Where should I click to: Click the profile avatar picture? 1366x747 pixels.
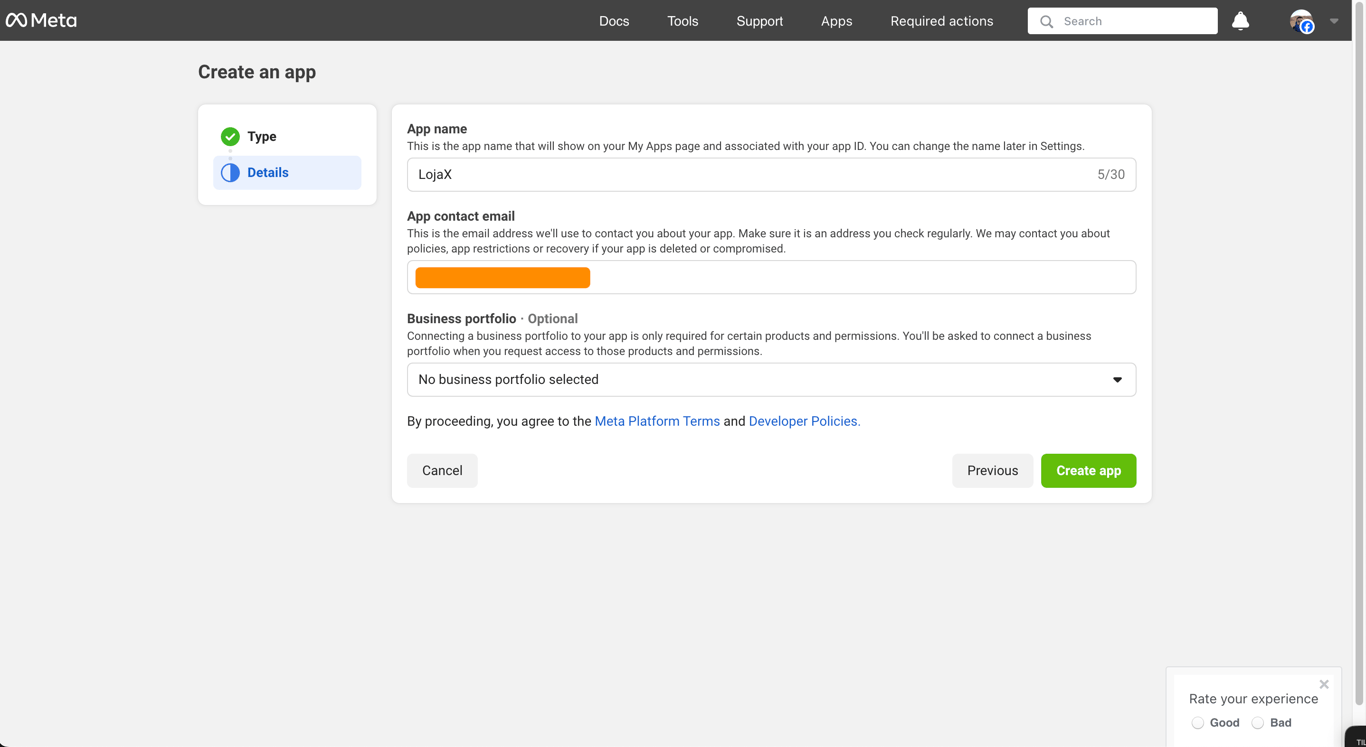tap(1300, 21)
